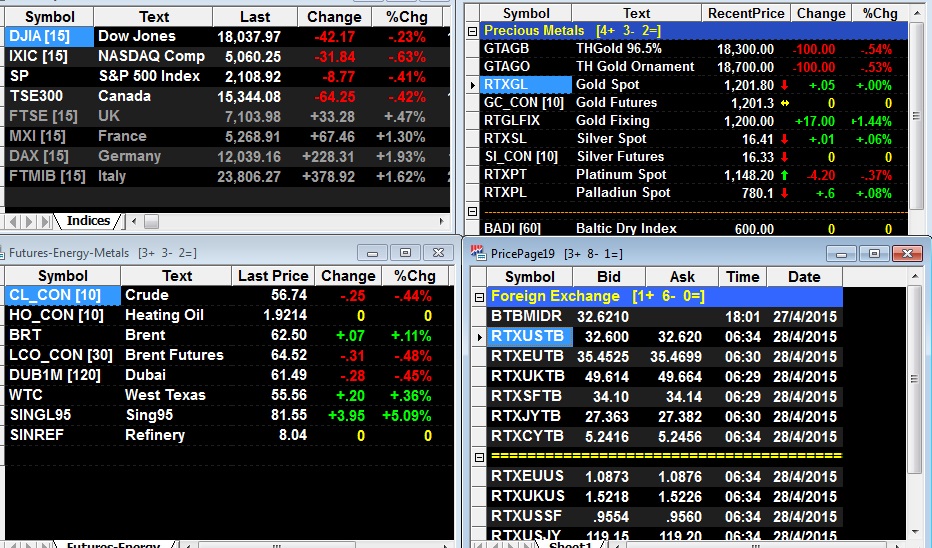This screenshot has width=932, height=548.
Task: Click Last Price column header
Action: [273, 276]
